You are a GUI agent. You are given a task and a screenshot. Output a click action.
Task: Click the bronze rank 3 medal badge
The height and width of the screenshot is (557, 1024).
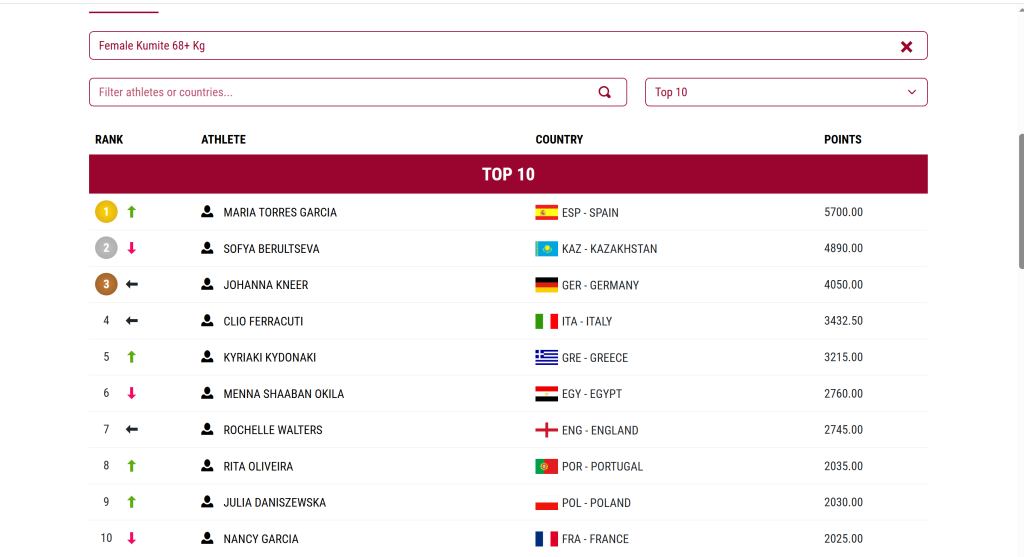[x=106, y=285]
